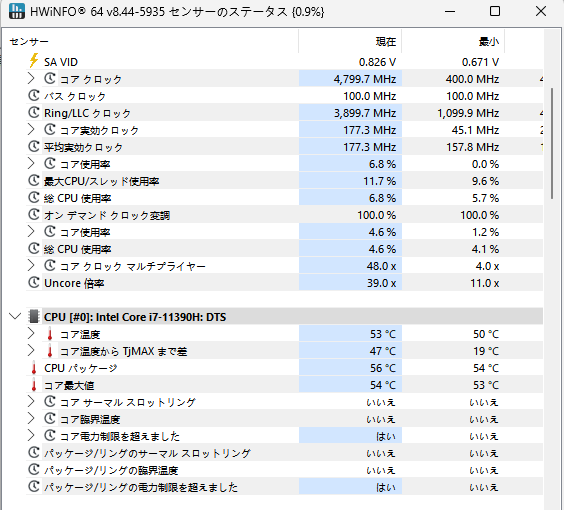The height and width of the screenshot is (510, 564).
Task: Expand the コア クロック row
Action: (x=31, y=78)
